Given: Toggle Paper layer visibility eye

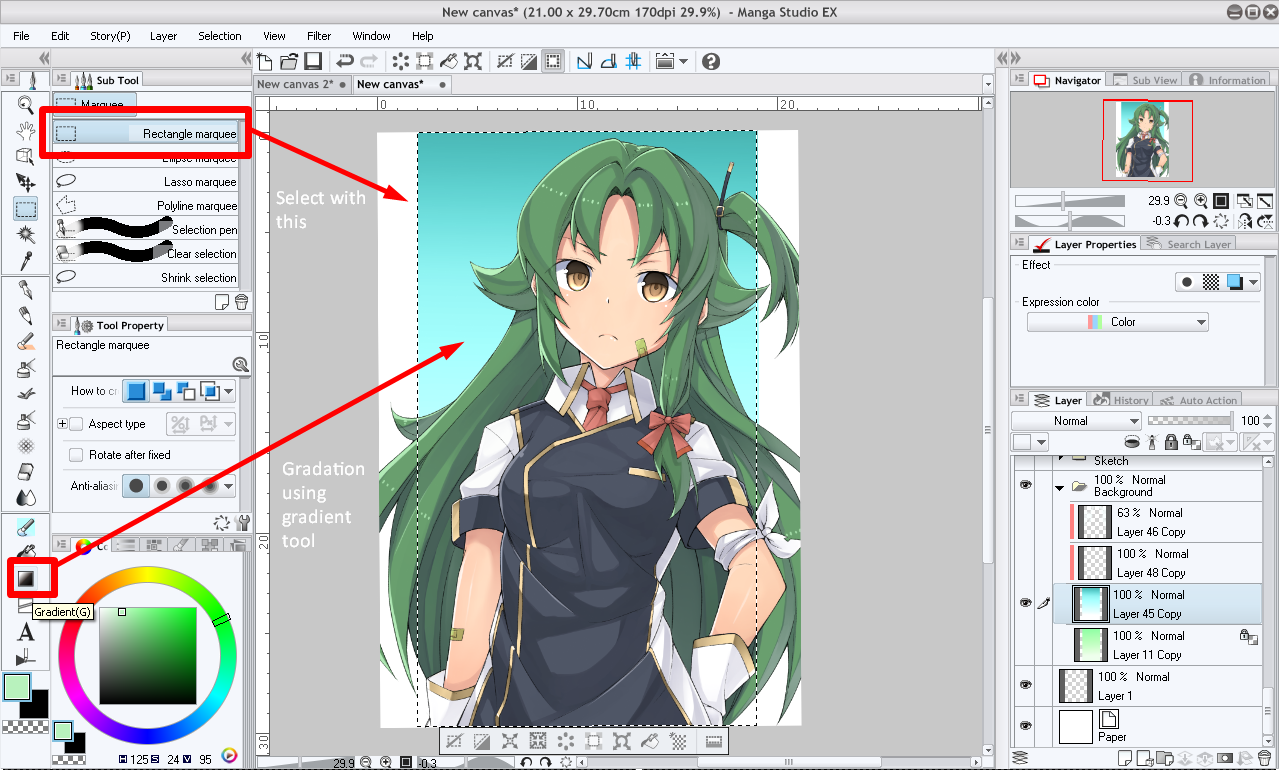Looking at the screenshot, I should (1025, 726).
